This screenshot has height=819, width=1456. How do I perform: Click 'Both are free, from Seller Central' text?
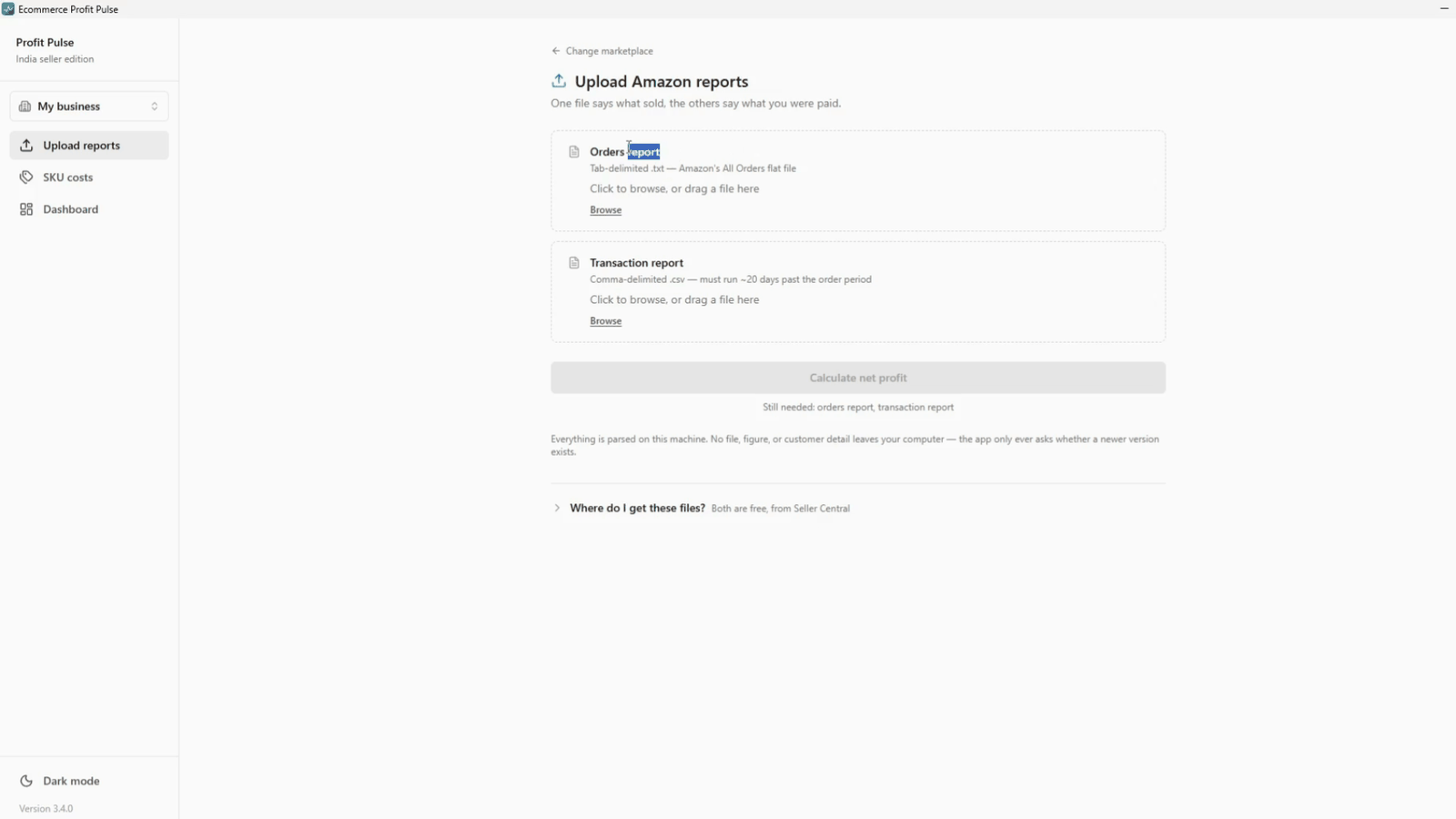point(781,509)
